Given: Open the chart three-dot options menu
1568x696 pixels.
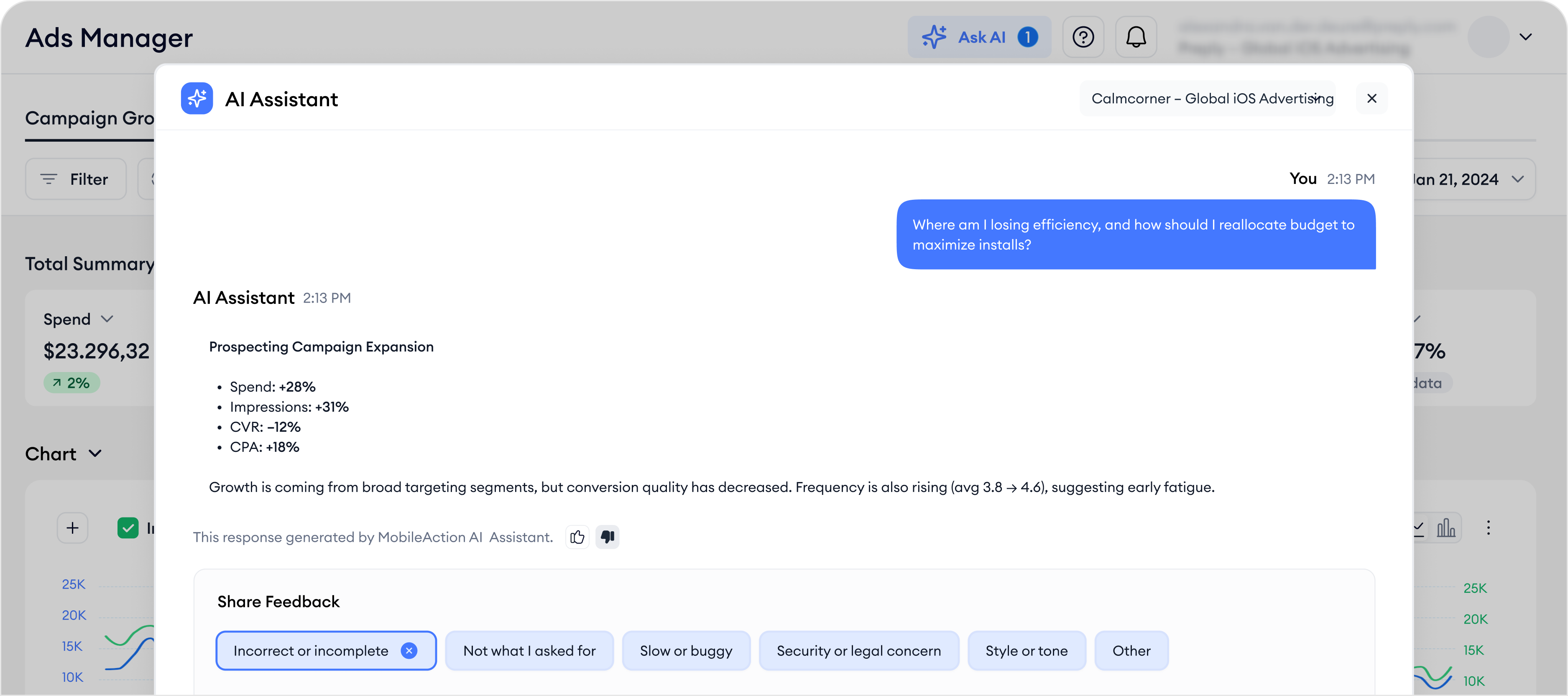Looking at the screenshot, I should pyautogui.click(x=1488, y=528).
